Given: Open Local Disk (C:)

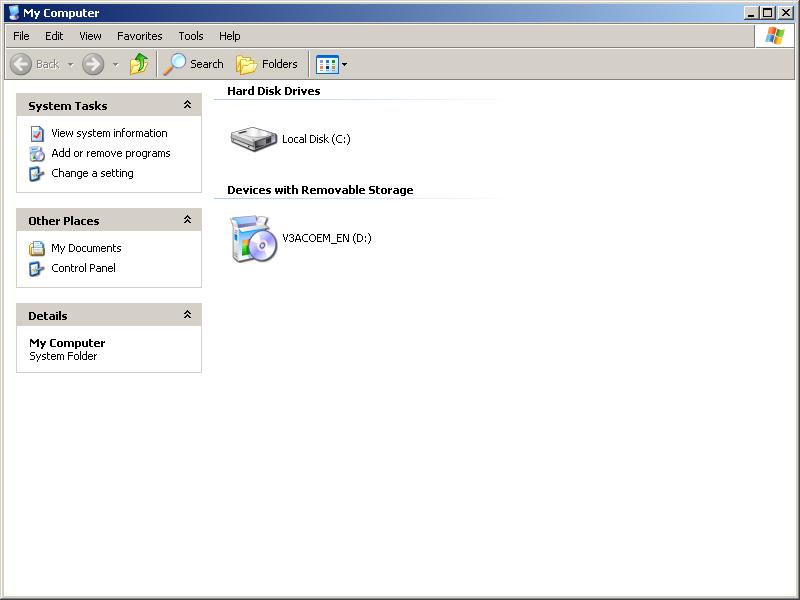Looking at the screenshot, I should [x=253, y=139].
